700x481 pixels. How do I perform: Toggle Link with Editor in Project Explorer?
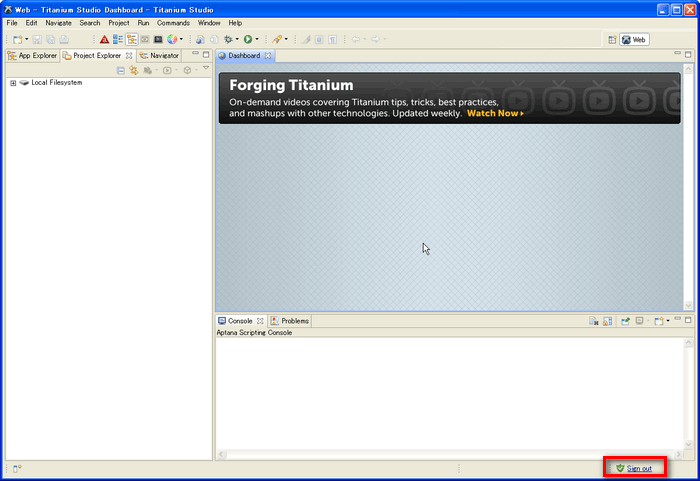[x=133, y=71]
